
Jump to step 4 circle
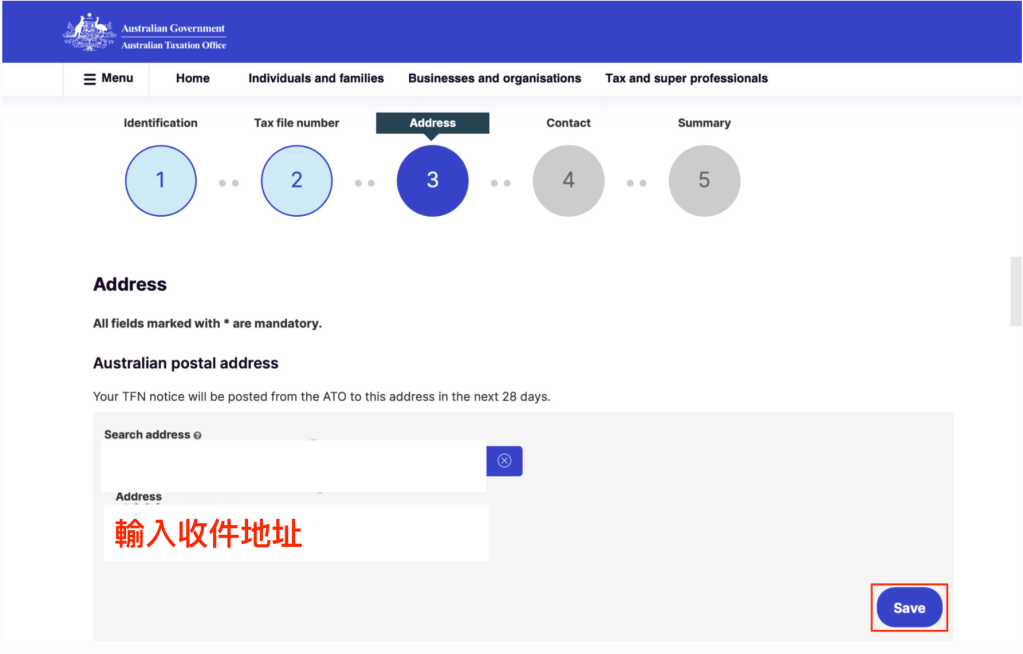tap(568, 181)
